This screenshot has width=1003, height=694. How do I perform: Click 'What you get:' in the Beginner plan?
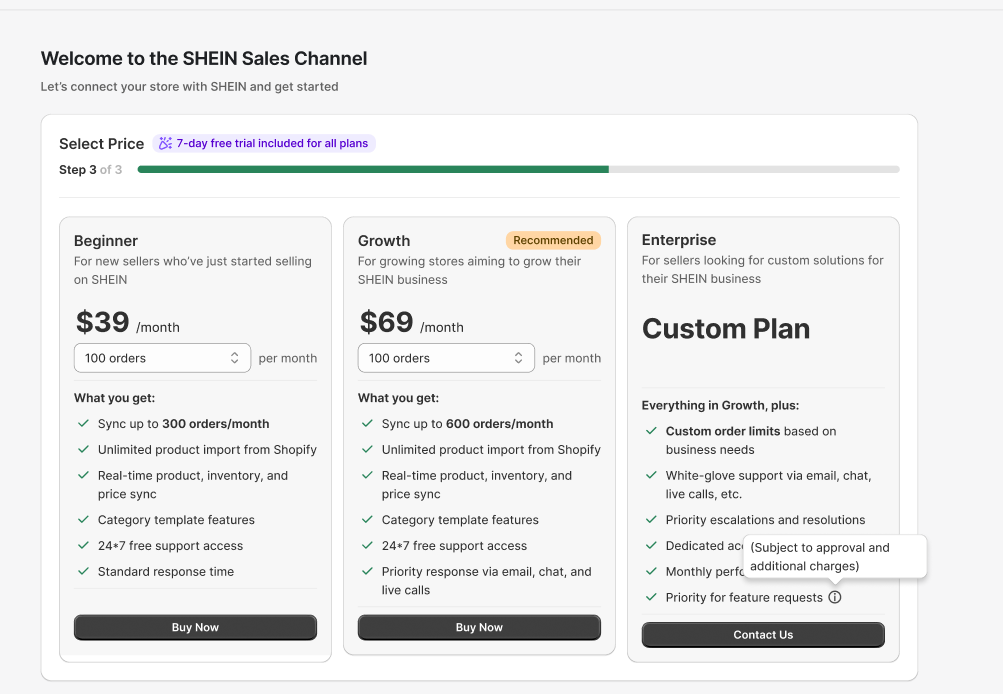coord(115,398)
